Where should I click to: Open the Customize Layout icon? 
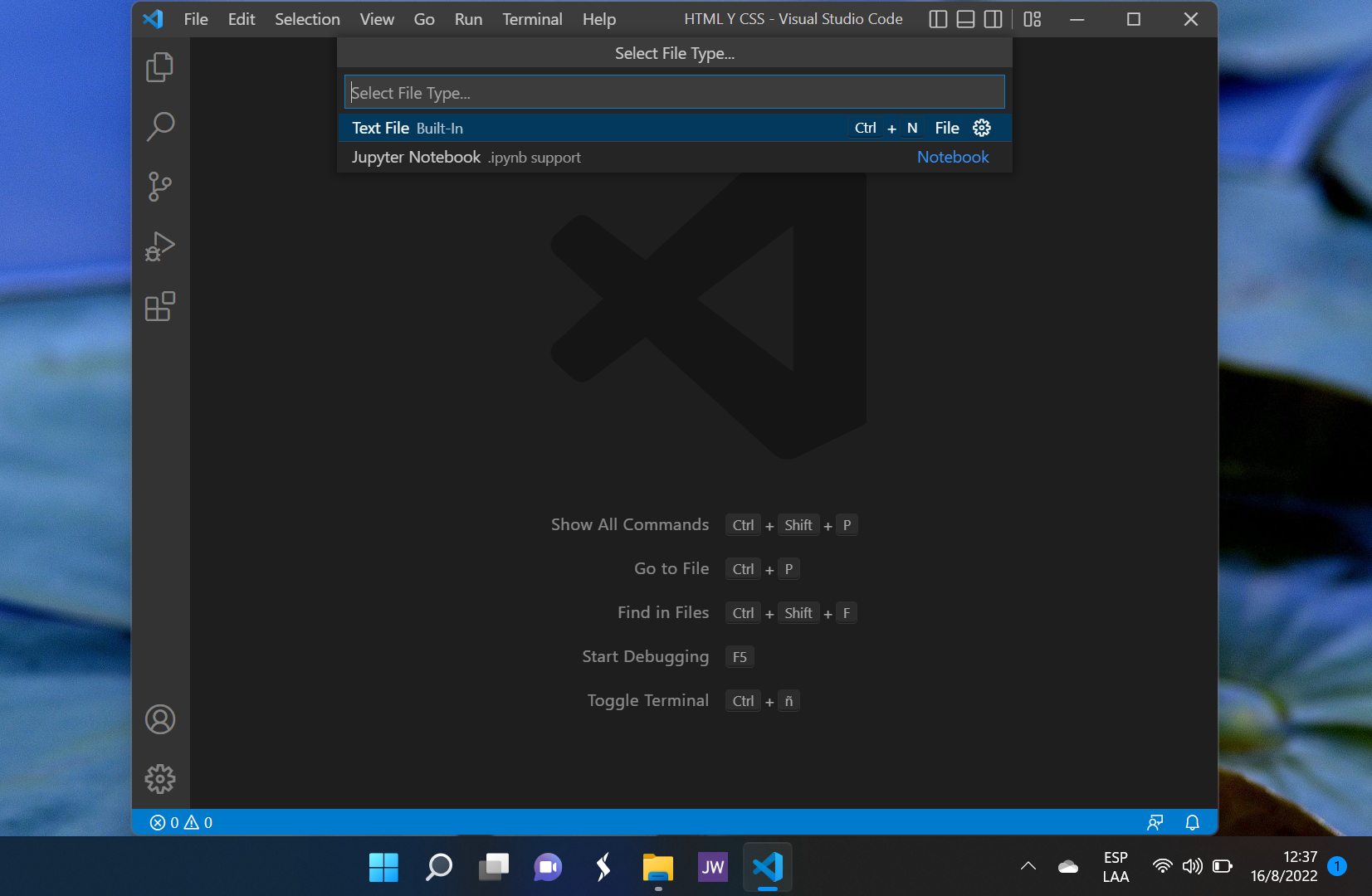pos(1032,19)
